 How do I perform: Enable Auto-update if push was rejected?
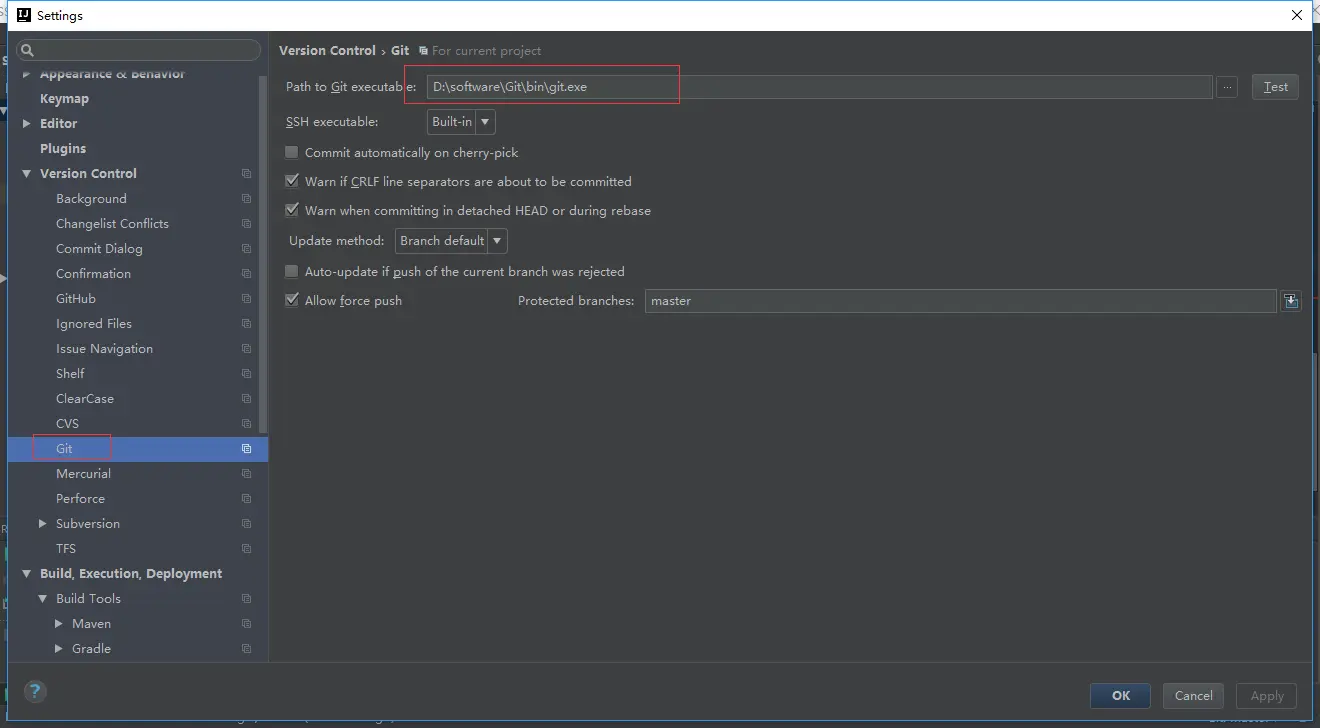(292, 272)
